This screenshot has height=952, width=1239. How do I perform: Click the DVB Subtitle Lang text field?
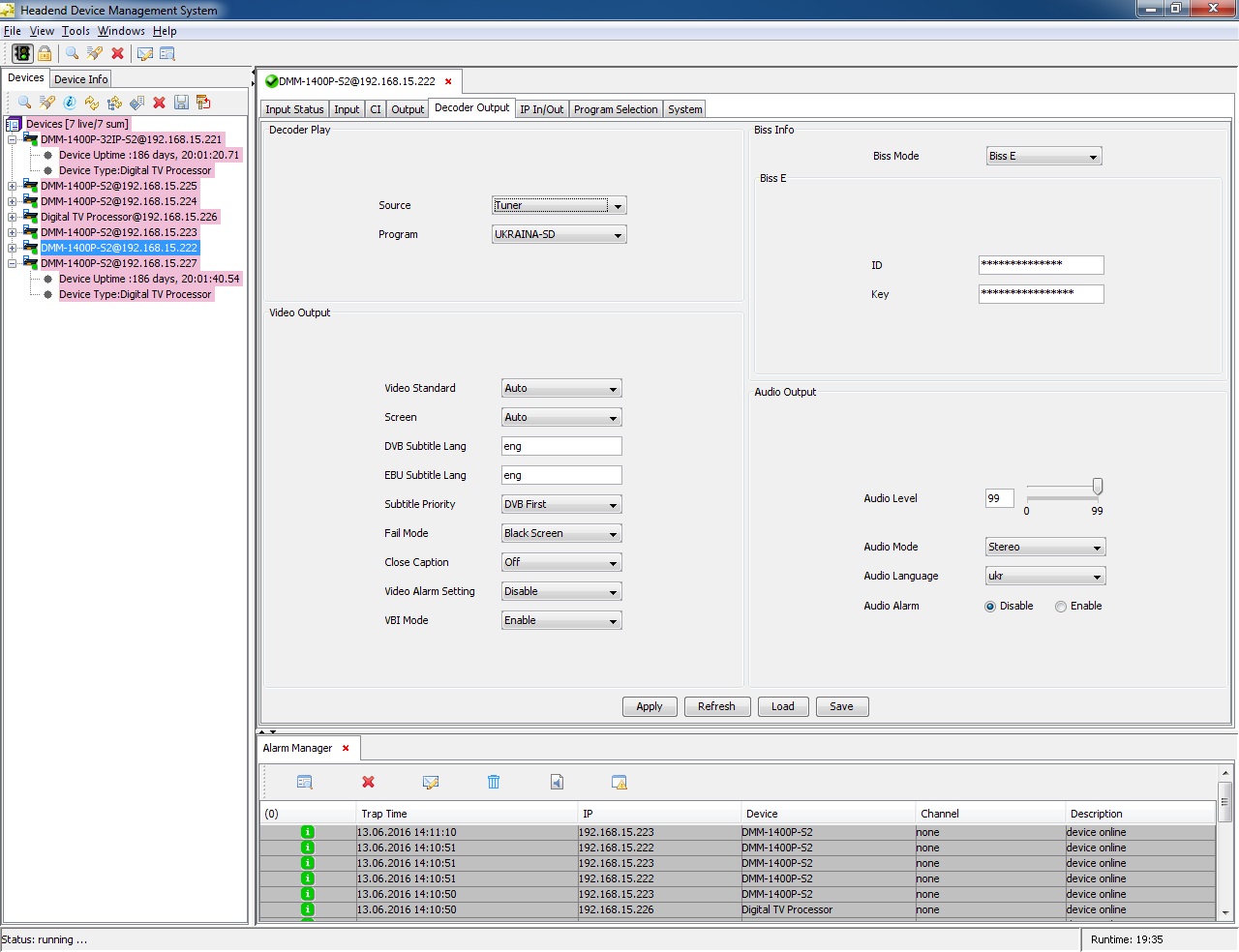click(x=561, y=446)
